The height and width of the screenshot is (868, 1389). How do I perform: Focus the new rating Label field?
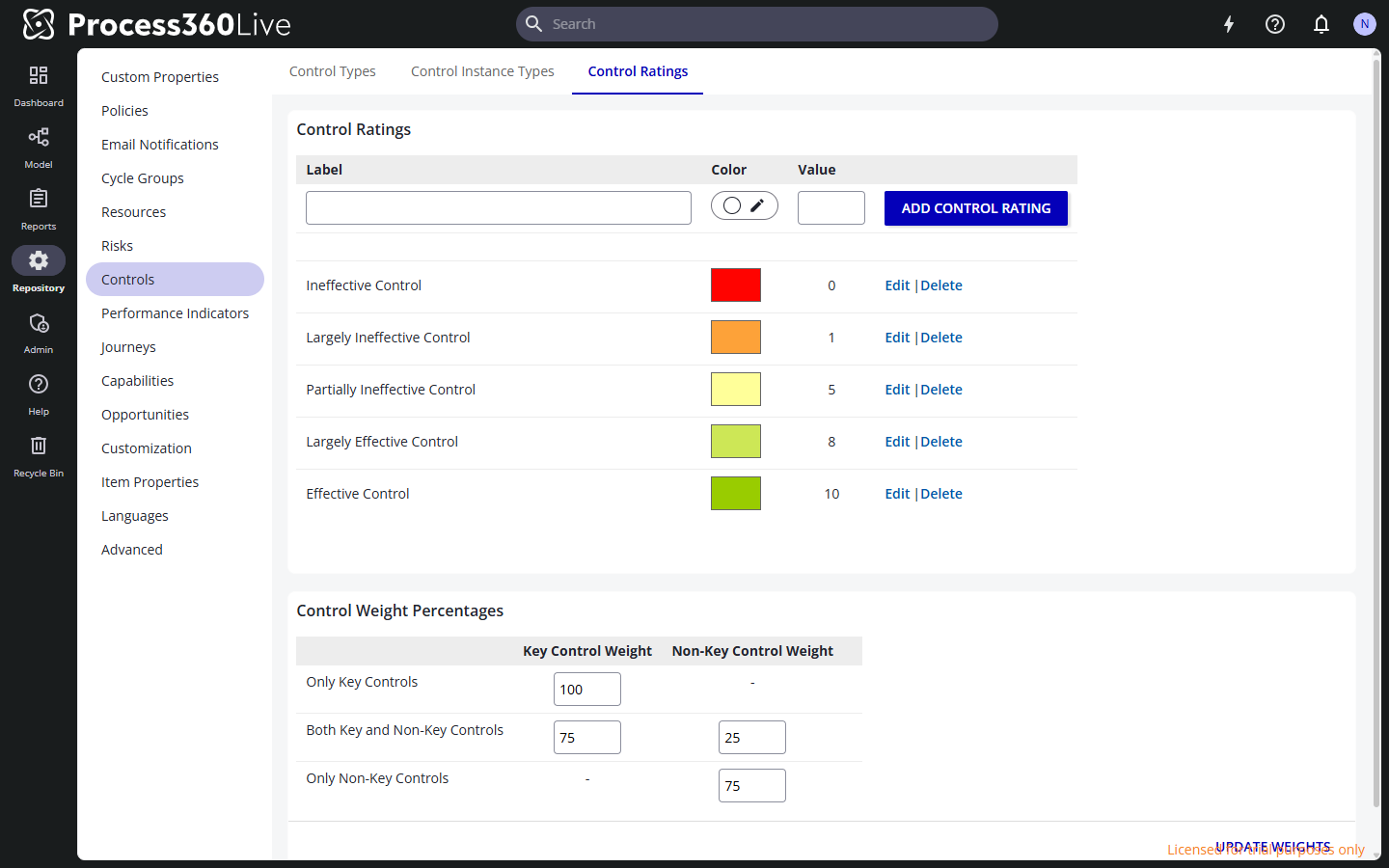[499, 208]
